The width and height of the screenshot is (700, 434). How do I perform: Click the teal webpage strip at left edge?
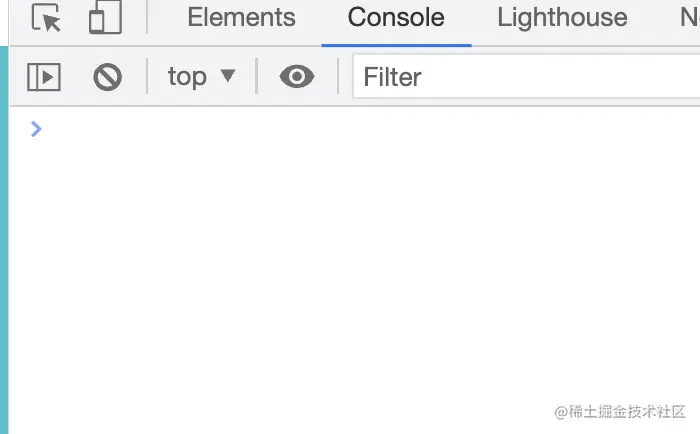pos(4,240)
